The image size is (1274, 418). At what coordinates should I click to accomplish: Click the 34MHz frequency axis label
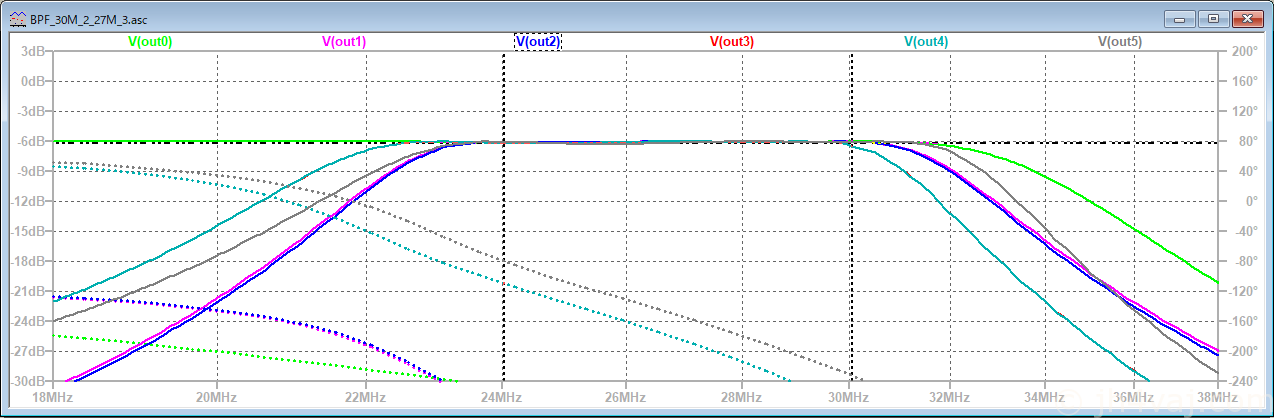(1043, 398)
